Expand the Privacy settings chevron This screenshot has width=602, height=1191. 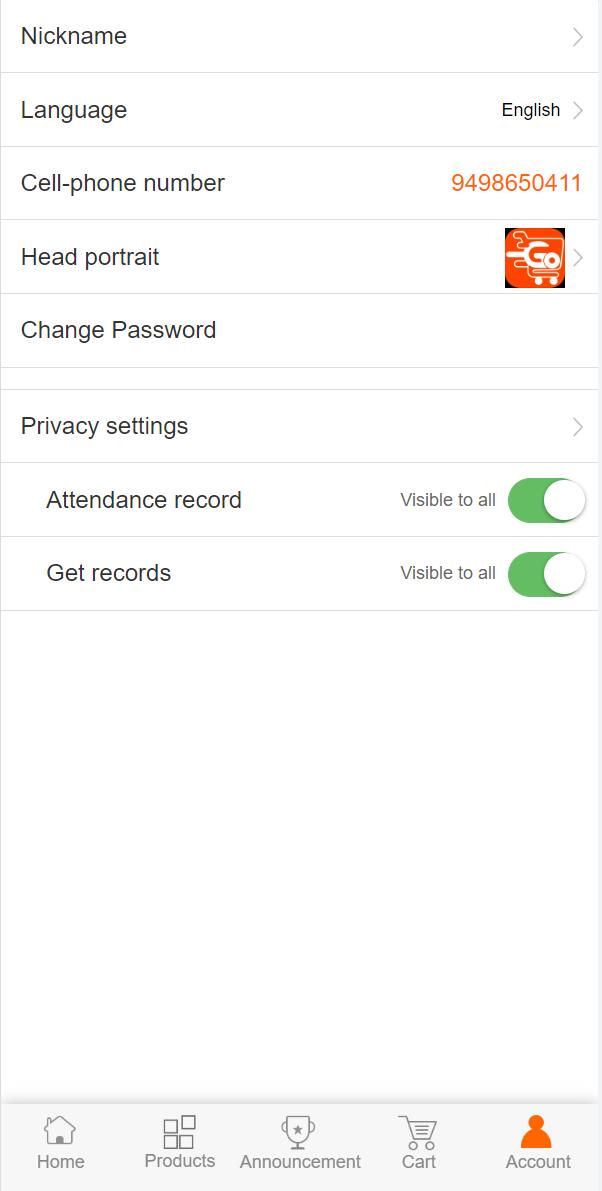[x=578, y=427]
